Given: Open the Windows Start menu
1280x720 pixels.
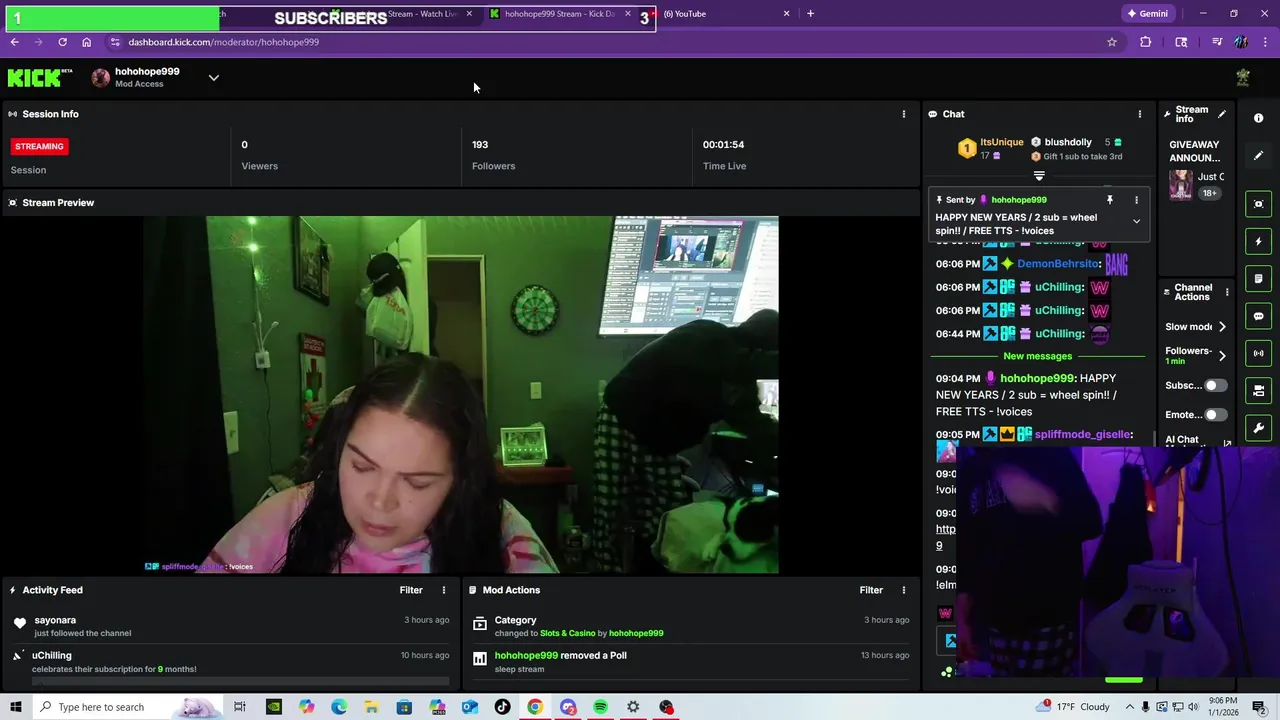Looking at the screenshot, I should 16,707.
